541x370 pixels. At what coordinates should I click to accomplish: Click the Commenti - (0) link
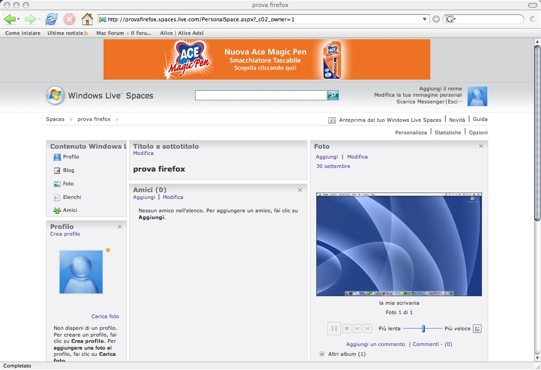click(x=432, y=344)
